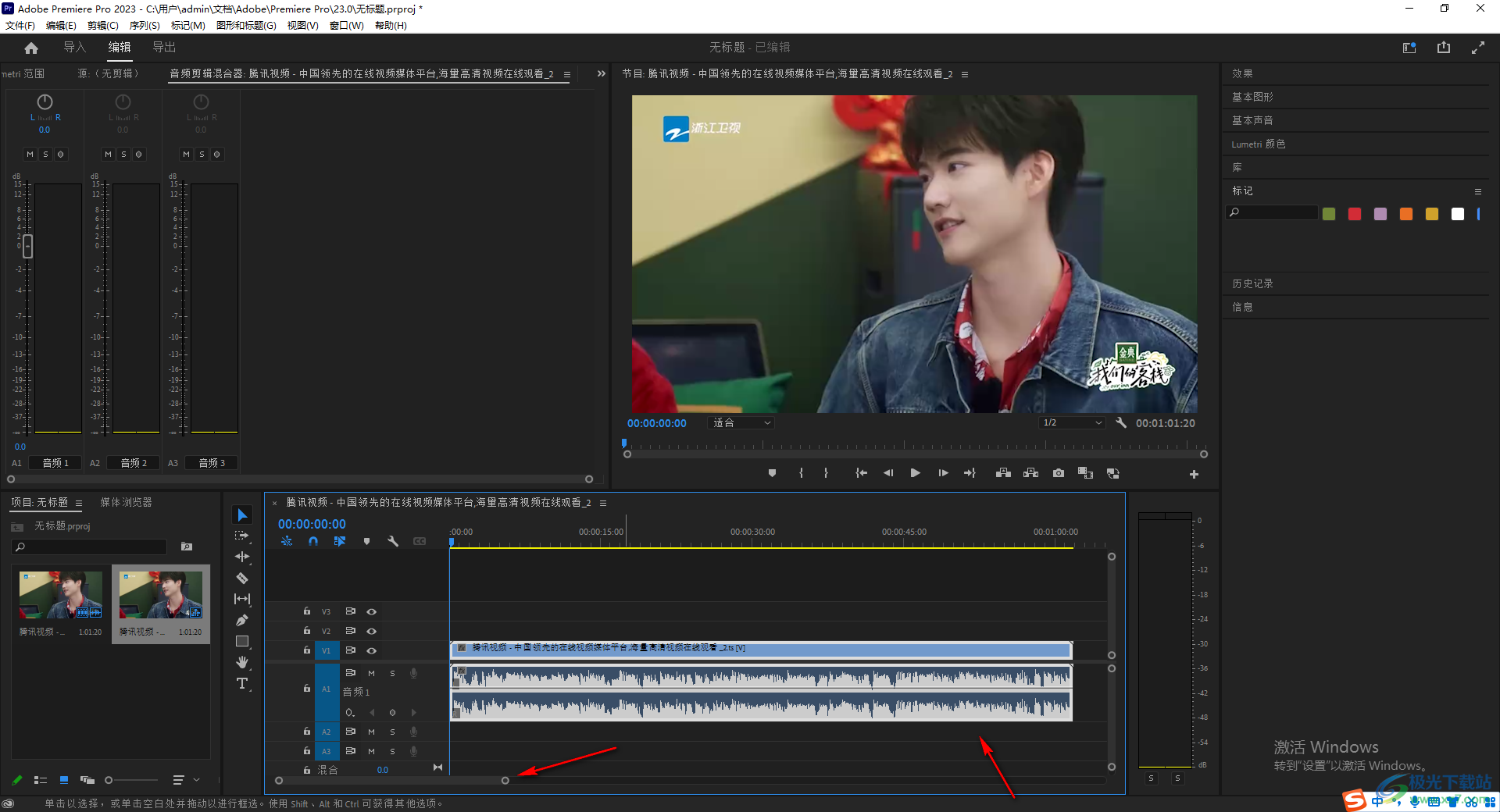The height and width of the screenshot is (812, 1500).
Task: Select the Rectangle tool
Action: pyautogui.click(x=242, y=641)
